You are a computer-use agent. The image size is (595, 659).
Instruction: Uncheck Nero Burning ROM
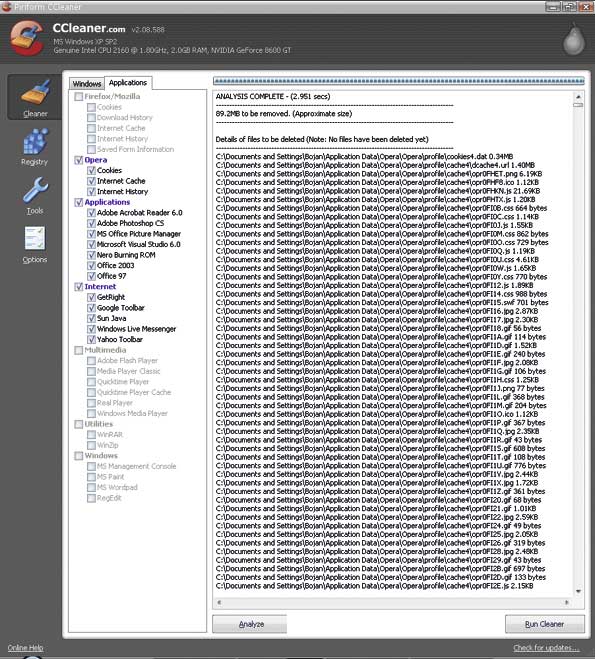point(91,255)
